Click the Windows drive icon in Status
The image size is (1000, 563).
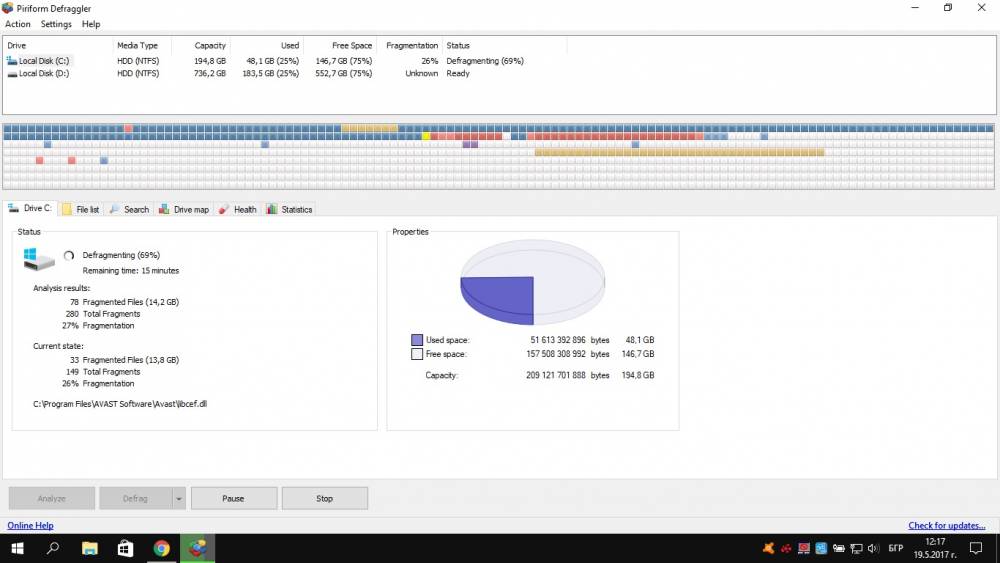(x=38, y=260)
